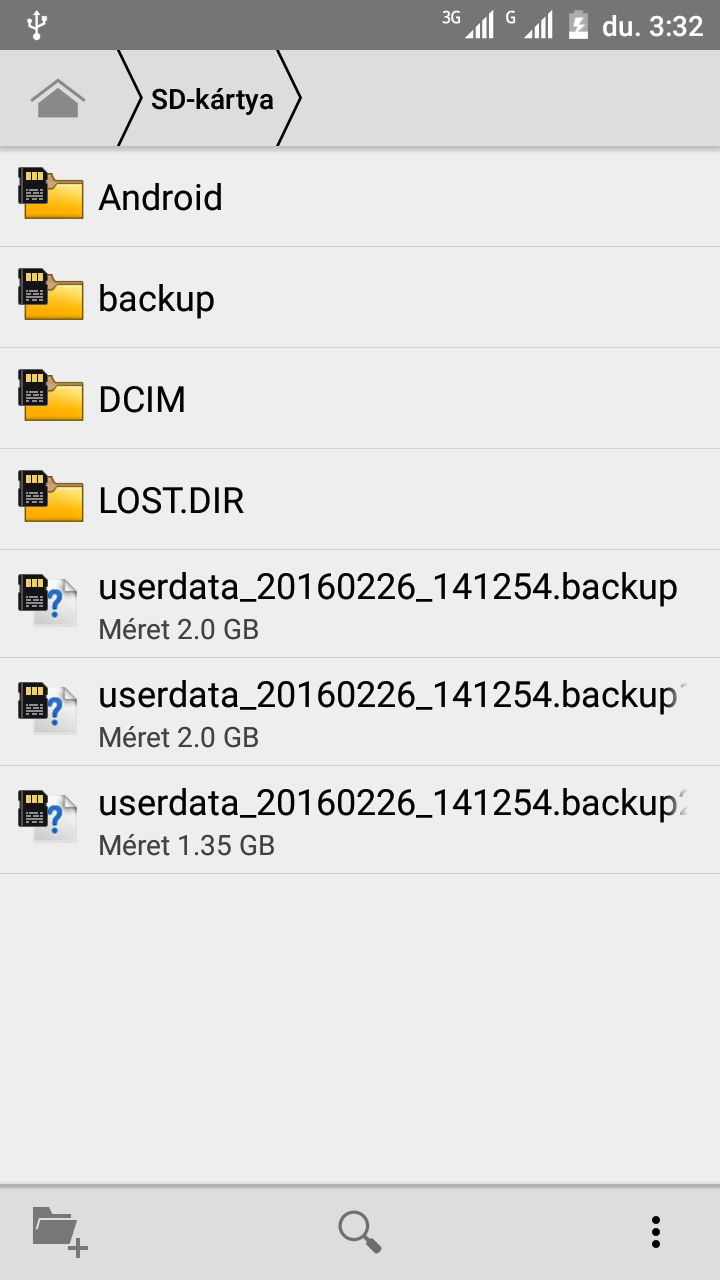
Task: Click the LOST.DIR folder icon
Action: coord(50,497)
